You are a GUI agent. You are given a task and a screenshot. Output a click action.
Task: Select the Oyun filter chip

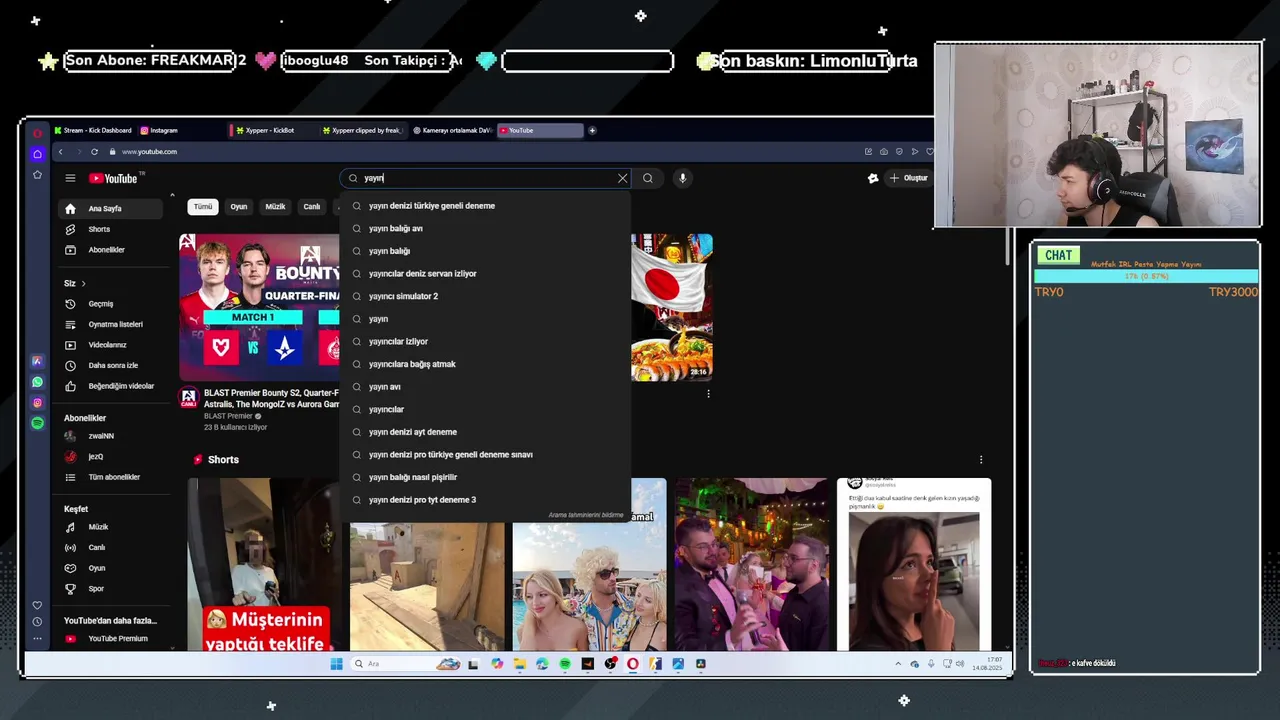coord(239,207)
